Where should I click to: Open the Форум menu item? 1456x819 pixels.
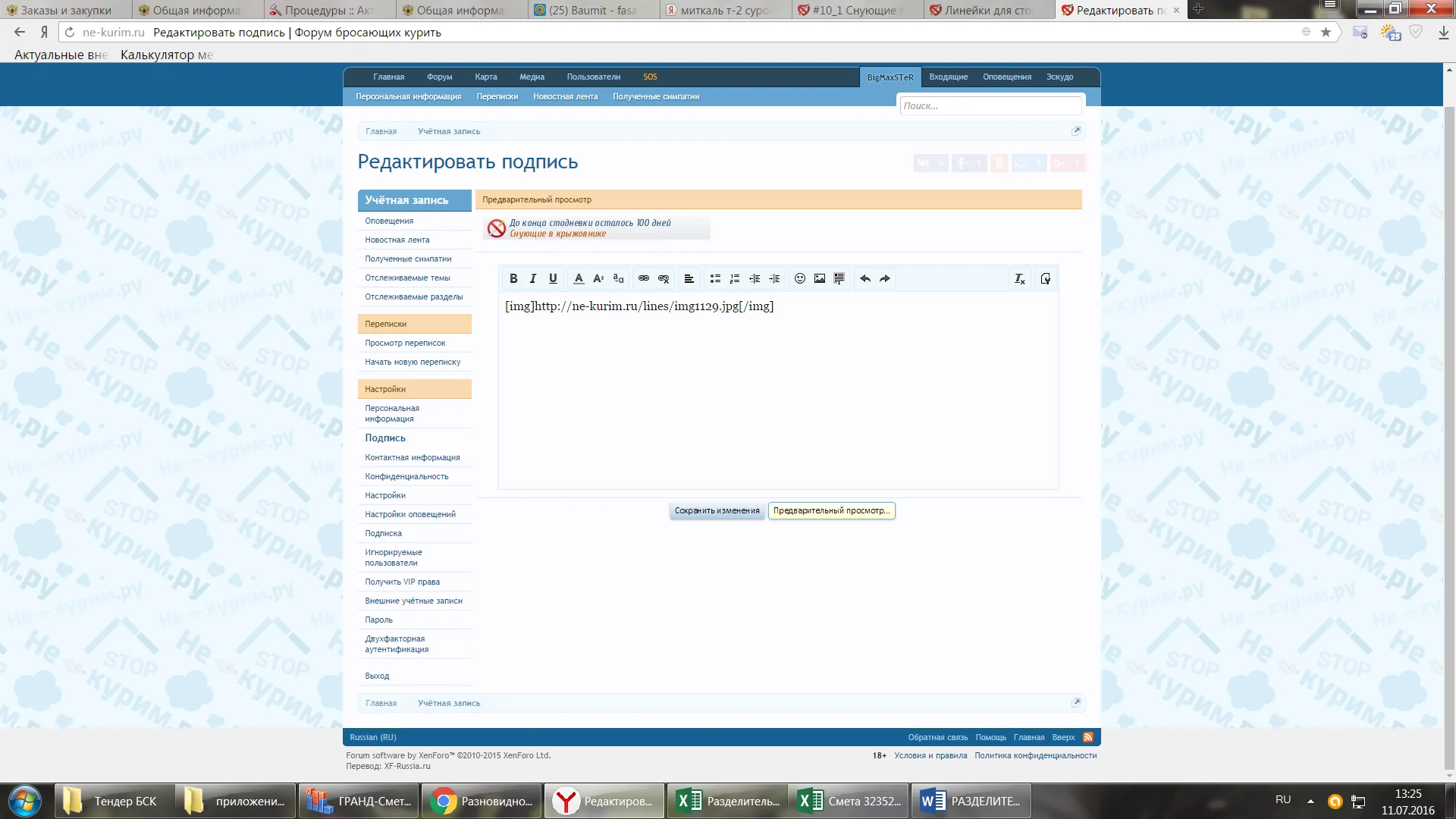click(439, 77)
